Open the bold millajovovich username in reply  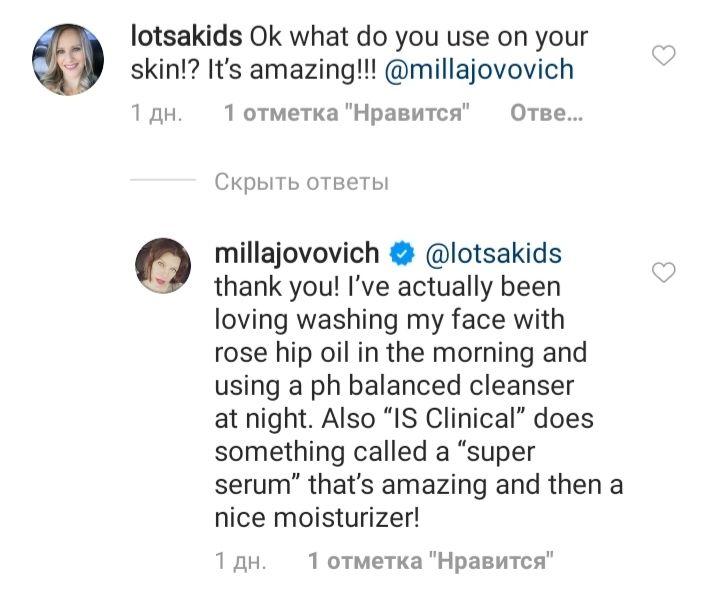point(298,253)
